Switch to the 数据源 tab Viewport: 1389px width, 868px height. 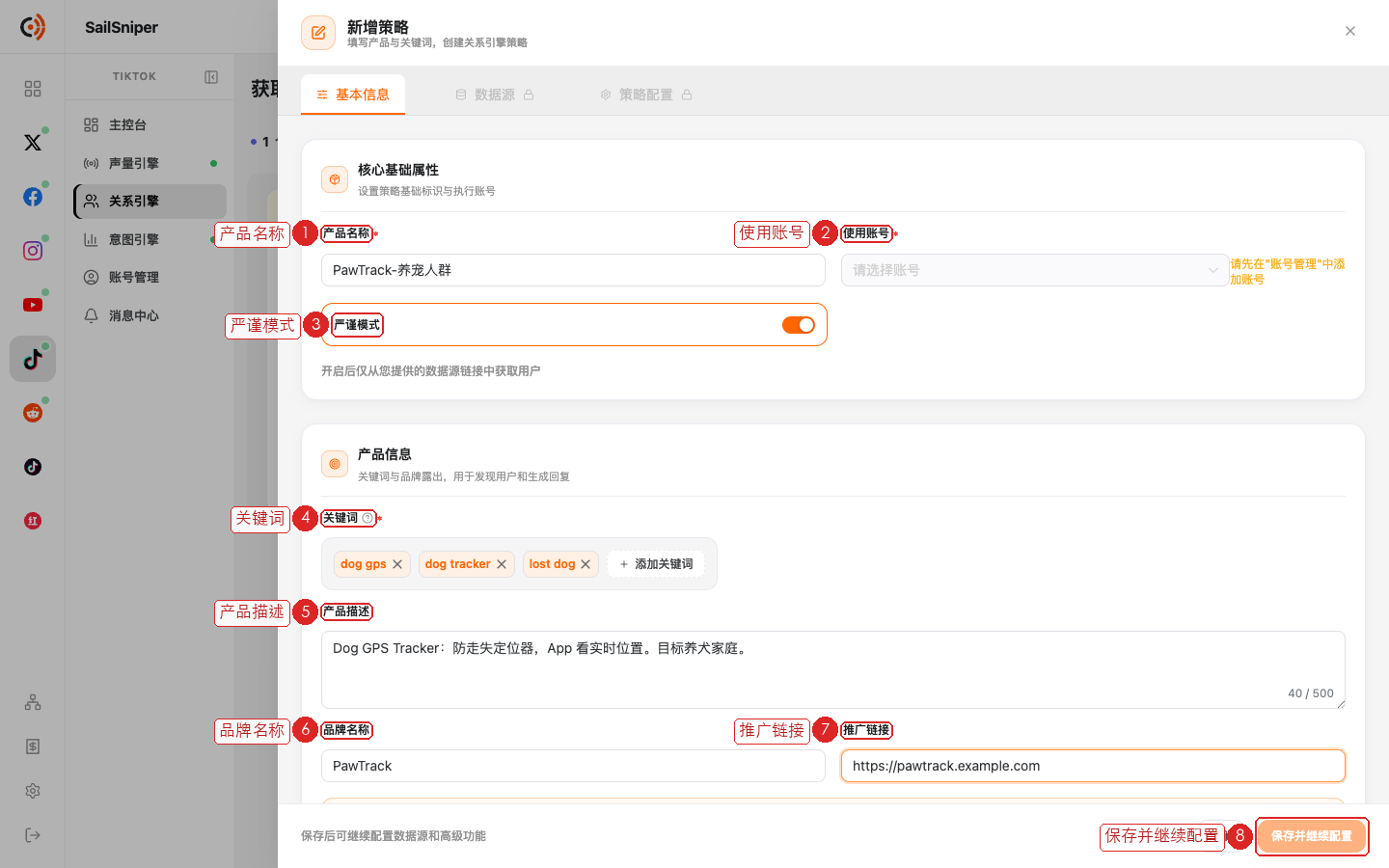[x=495, y=95]
